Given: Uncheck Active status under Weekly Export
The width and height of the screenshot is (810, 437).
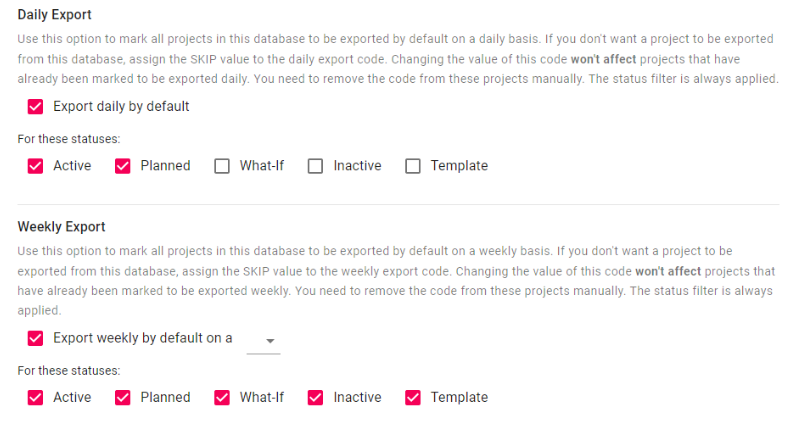Looking at the screenshot, I should pyautogui.click(x=36, y=397).
